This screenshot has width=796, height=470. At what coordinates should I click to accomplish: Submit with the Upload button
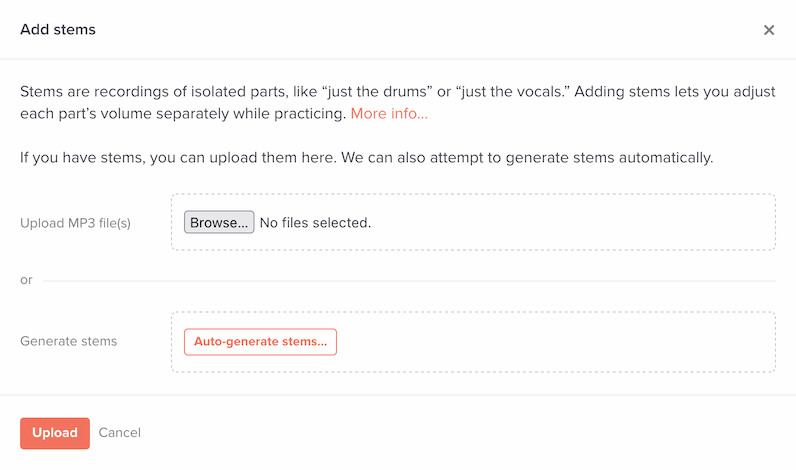55,433
